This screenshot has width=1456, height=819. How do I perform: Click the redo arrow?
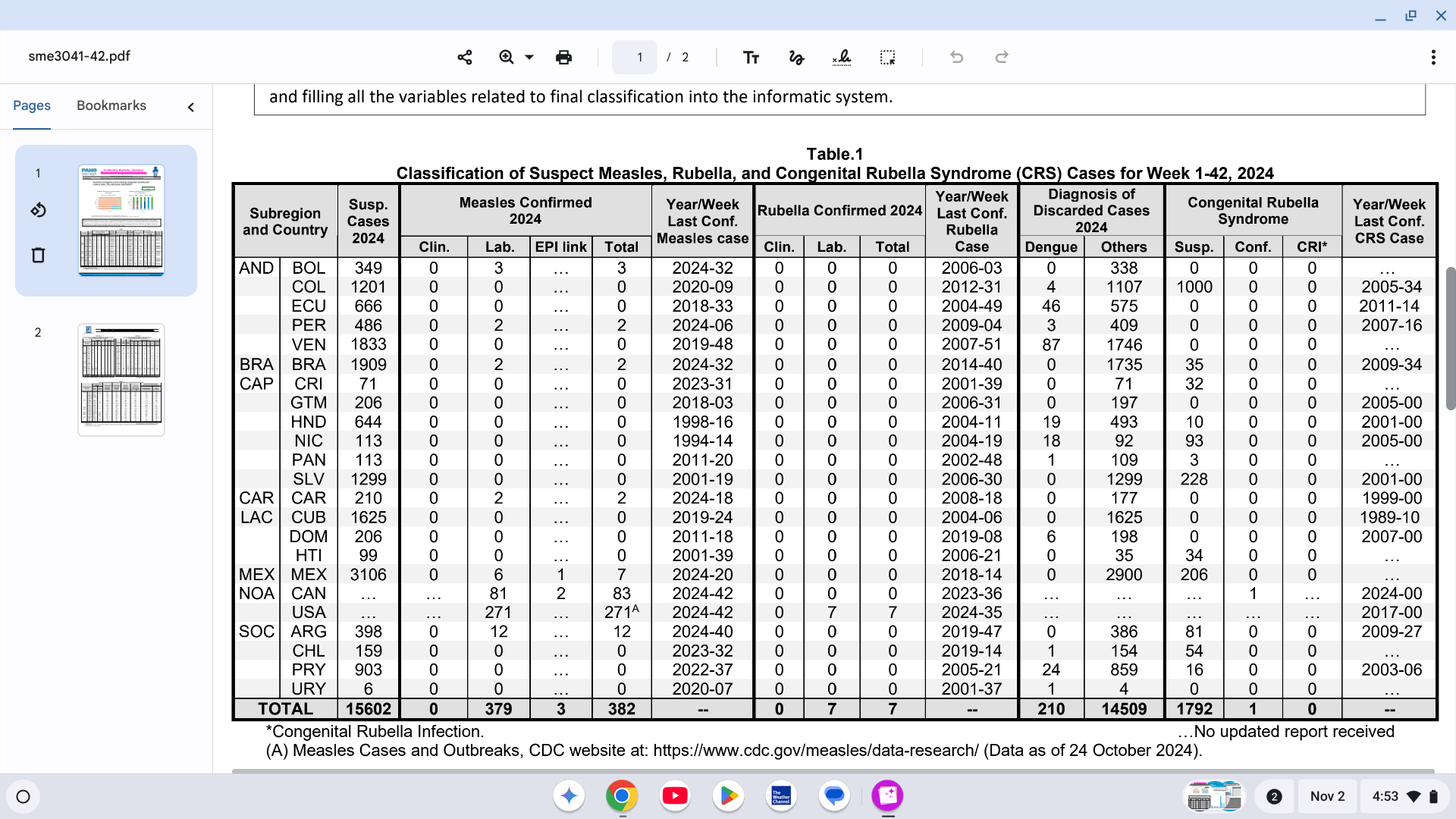pyautogui.click(x=1002, y=57)
